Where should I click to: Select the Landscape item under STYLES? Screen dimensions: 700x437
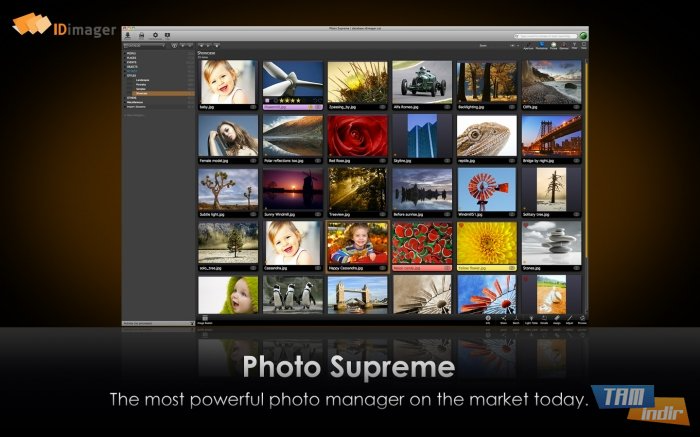(x=142, y=80)
